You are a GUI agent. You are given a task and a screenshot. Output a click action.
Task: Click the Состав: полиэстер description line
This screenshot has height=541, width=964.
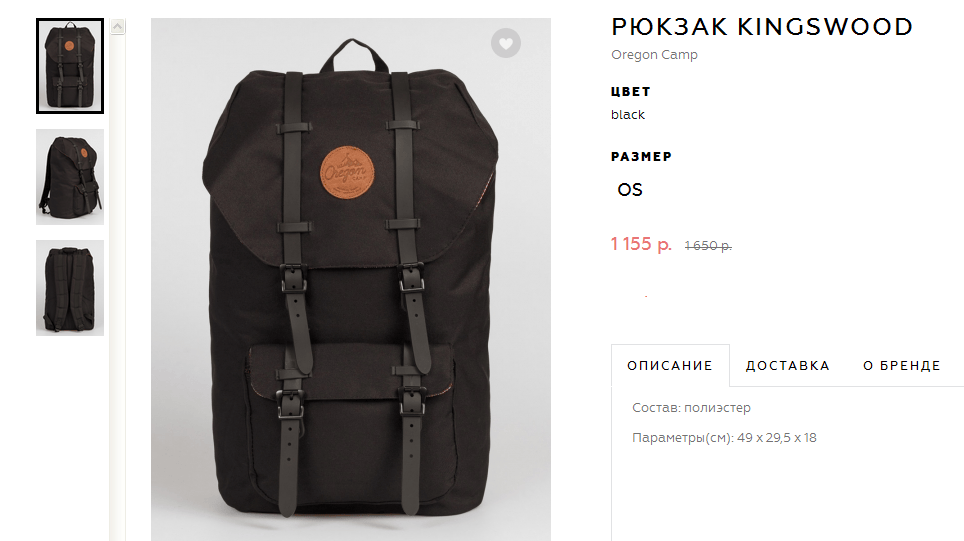(691, 408)
